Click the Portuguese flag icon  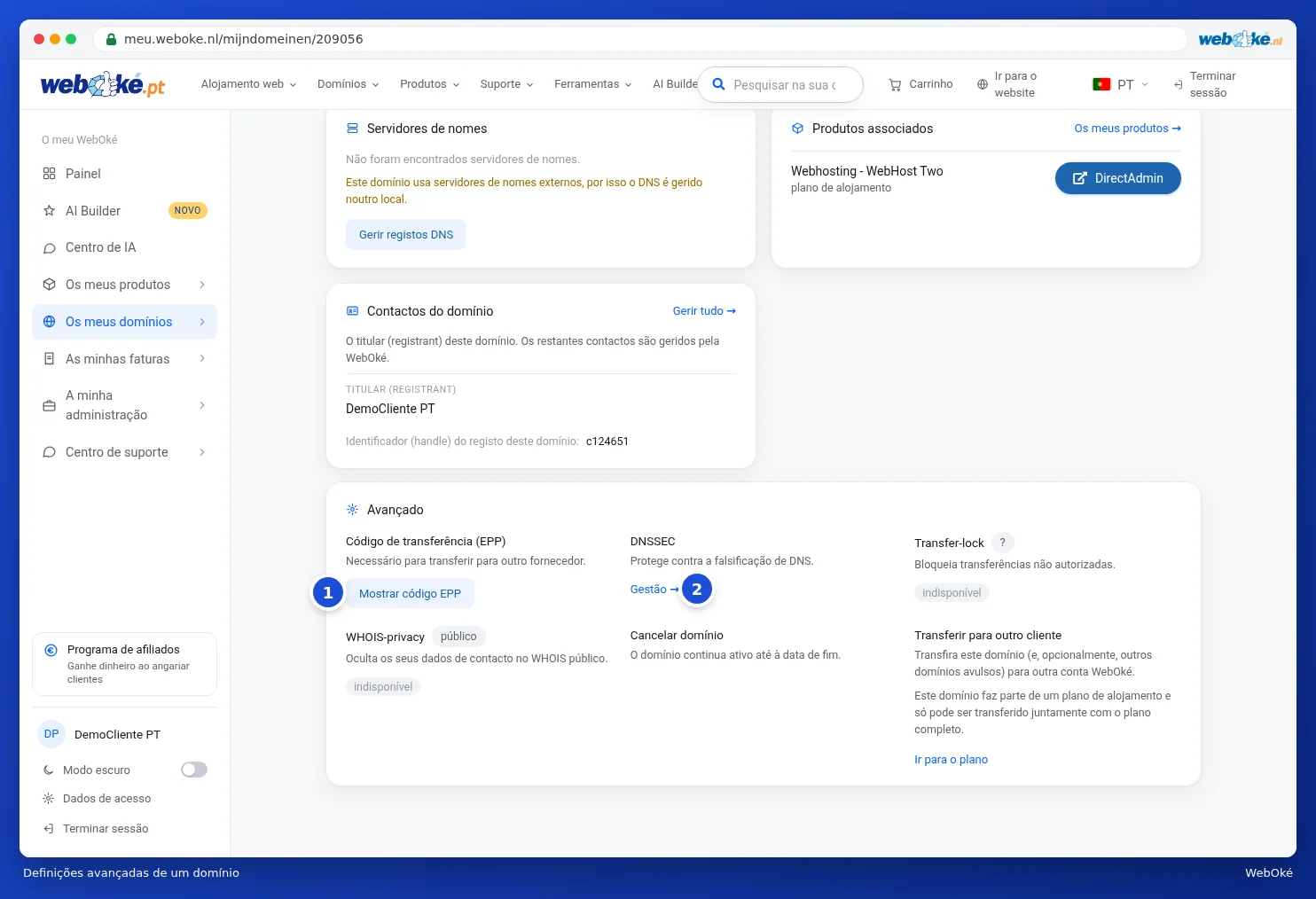point(1101,84)
